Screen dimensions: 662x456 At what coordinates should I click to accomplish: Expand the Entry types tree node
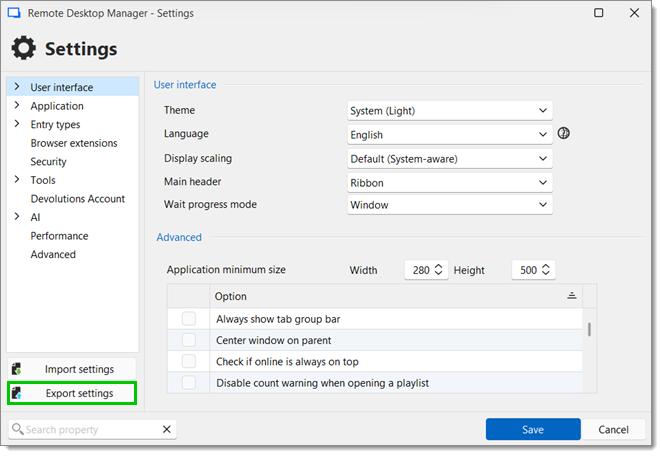point(17,124)
